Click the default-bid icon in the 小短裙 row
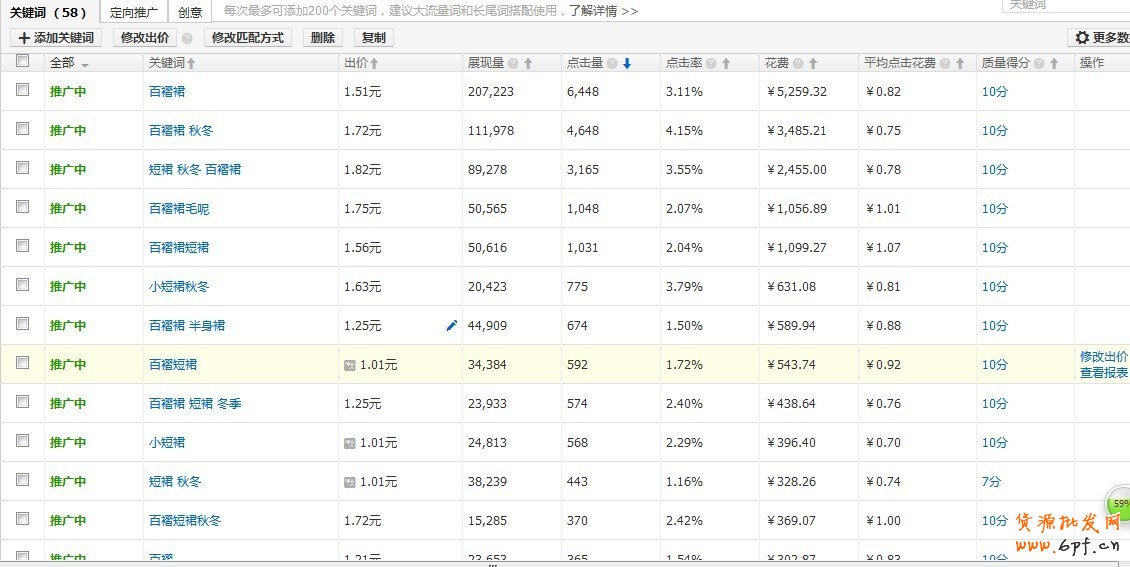This screenshot has width=1130, height=567. click(x=350, y=443)
